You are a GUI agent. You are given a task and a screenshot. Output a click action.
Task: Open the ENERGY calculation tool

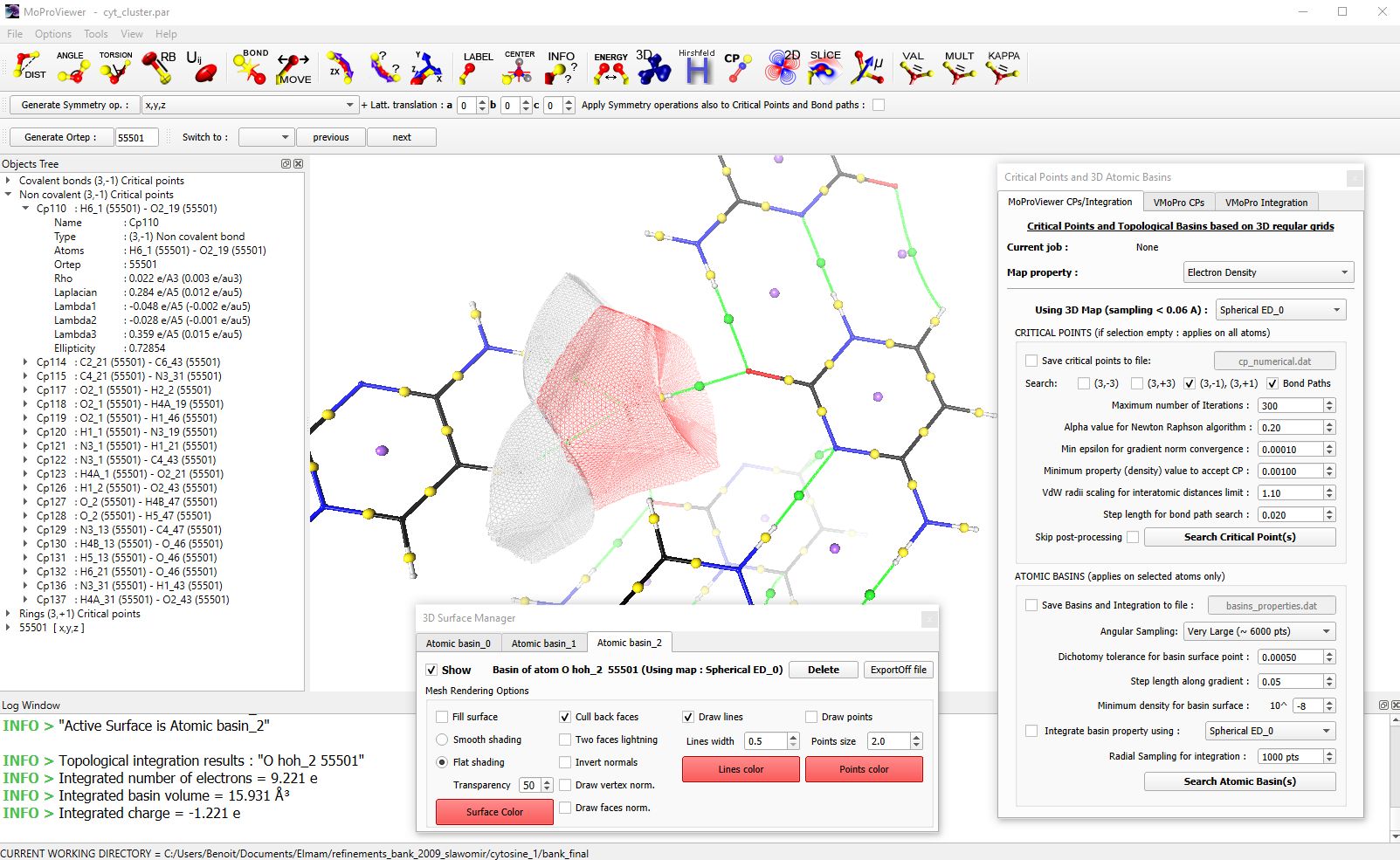pos(610,68)
